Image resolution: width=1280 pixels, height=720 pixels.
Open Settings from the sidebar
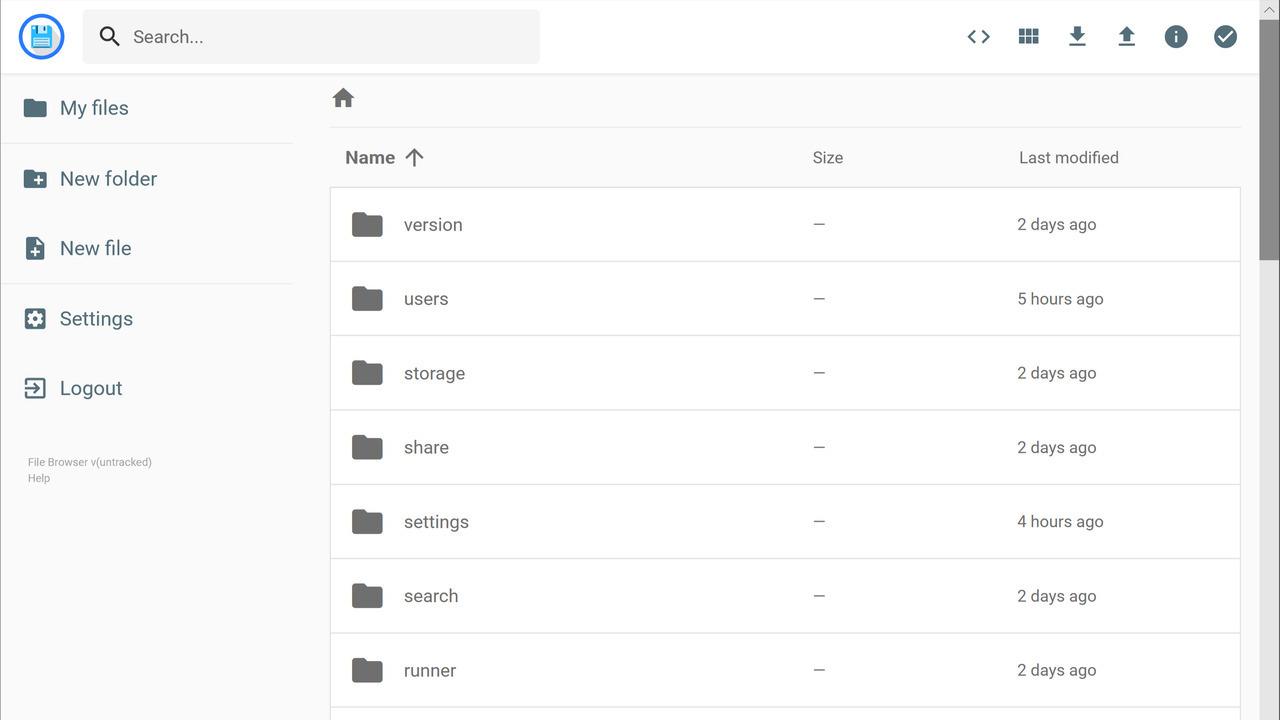pos(96,319)
